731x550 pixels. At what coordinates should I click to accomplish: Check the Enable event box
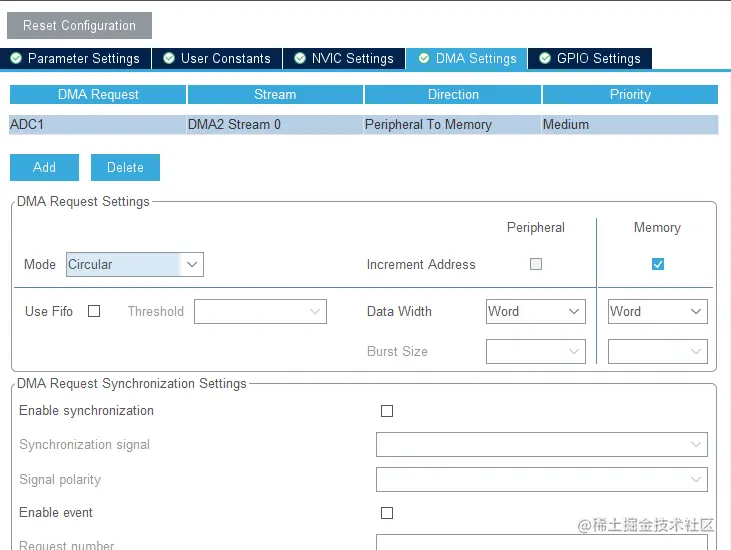point(387,513)
